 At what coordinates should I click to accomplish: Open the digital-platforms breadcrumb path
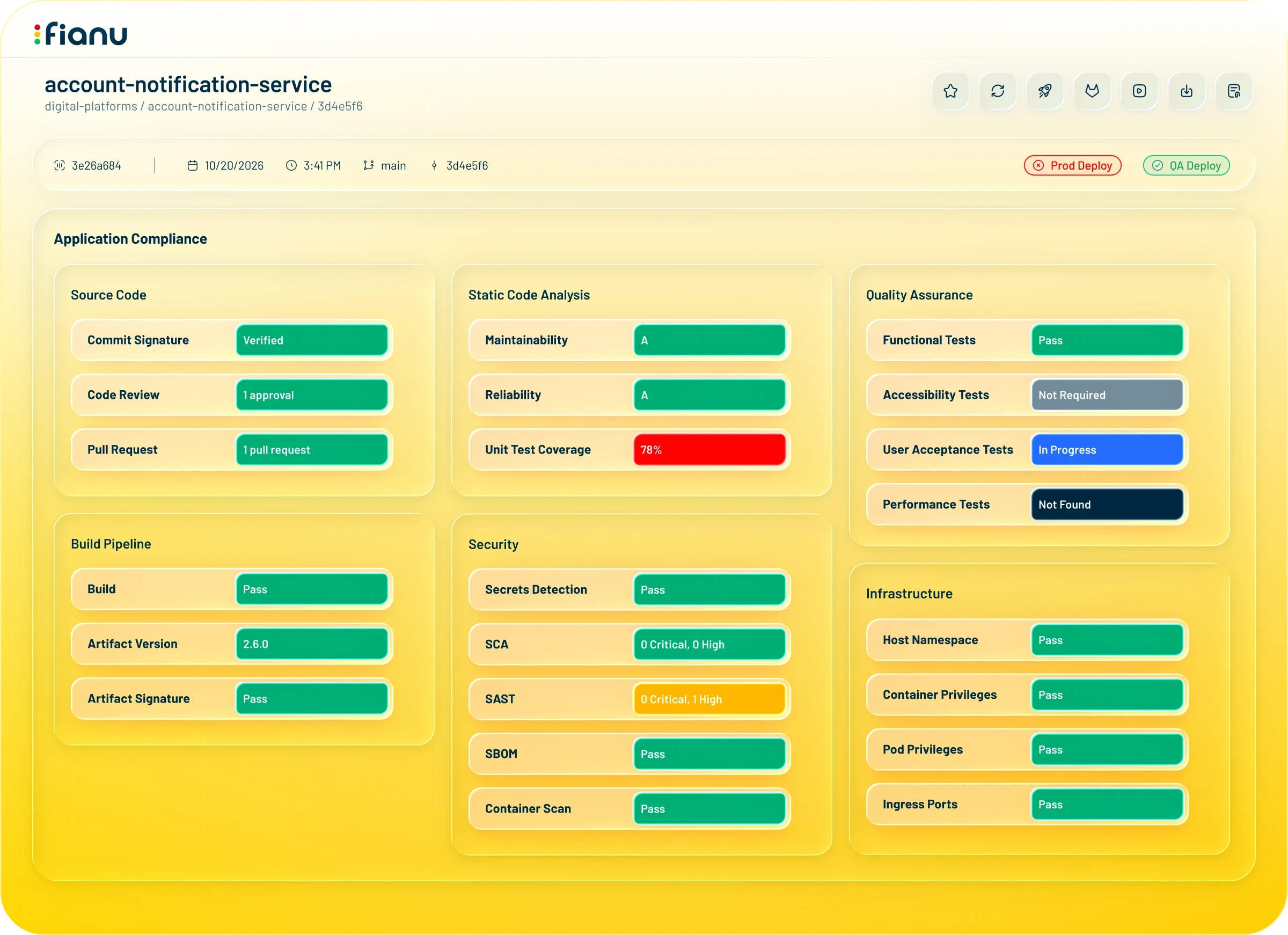pyautogui.click(x=91, y=106)
